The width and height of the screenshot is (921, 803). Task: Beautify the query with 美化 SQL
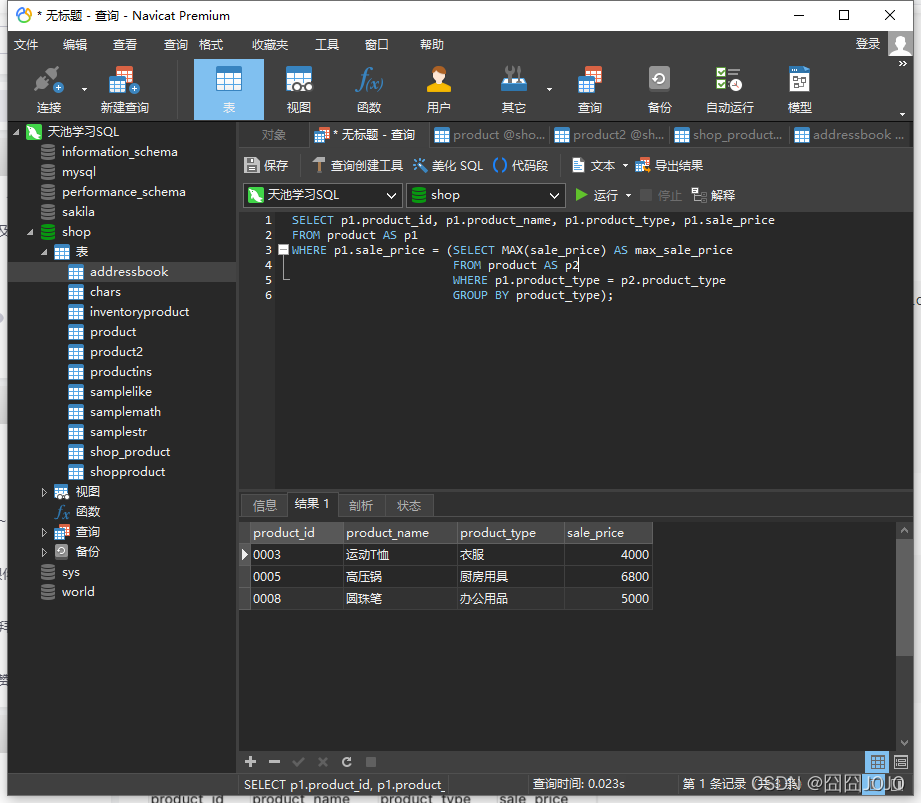(x=448, y=166)
